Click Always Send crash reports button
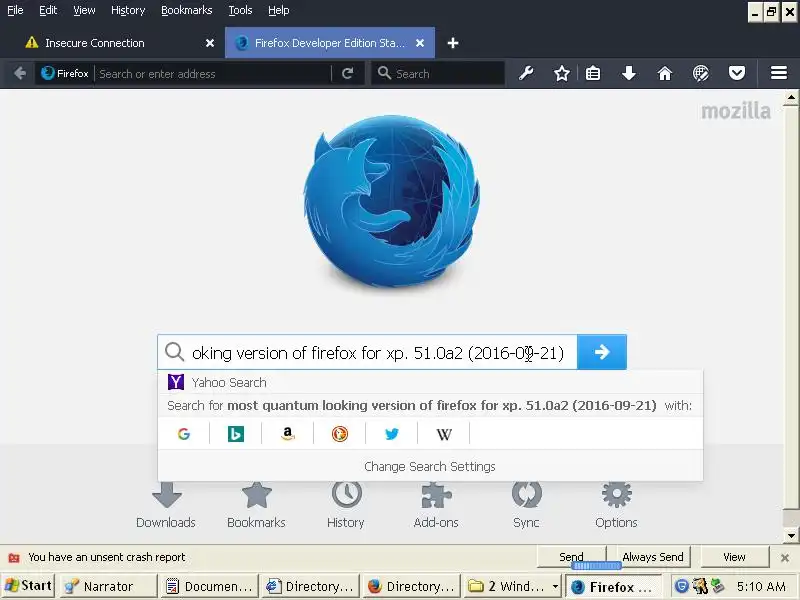Viewport: 800px width, 600px height. 653,557
